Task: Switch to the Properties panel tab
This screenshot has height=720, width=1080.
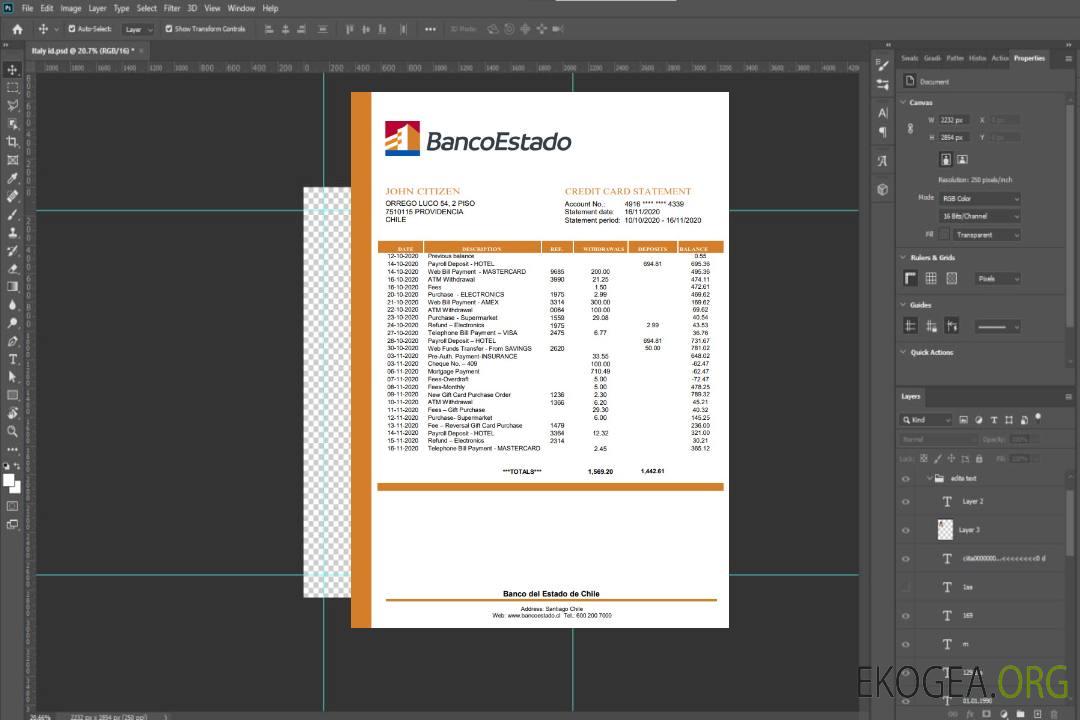Action: [x=1029, y=59]
